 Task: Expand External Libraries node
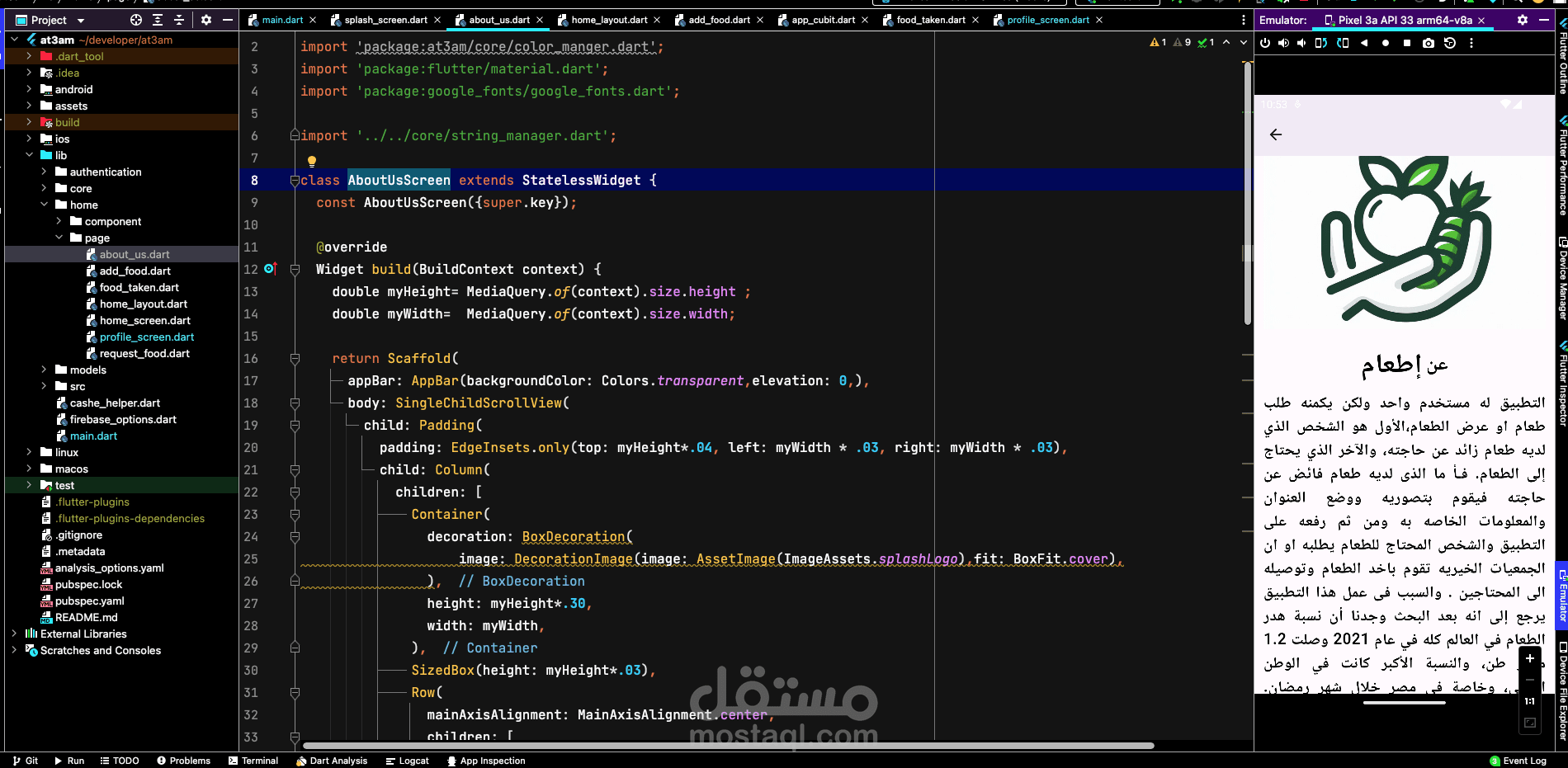(14, 634)
